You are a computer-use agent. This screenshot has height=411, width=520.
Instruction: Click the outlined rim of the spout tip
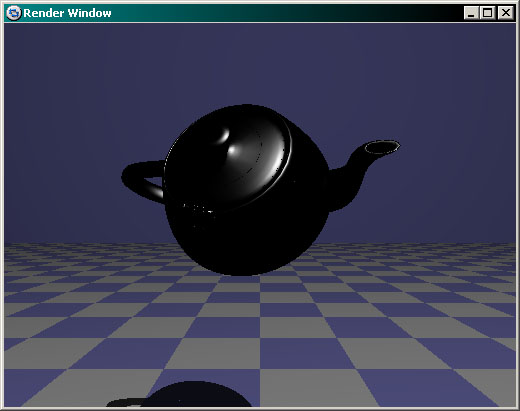(x=382, y=147)
